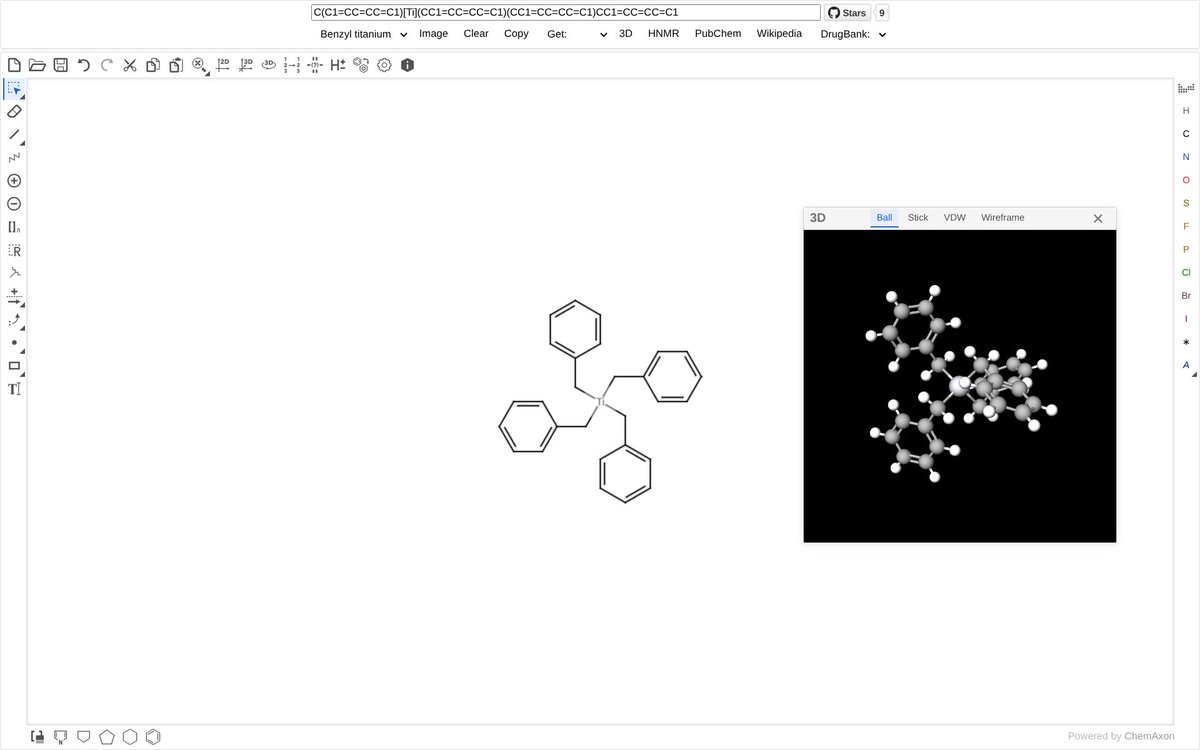Switch 3D viewer to Stick mode
Screen dimensions: 1200x750
click(x=918, y=218)
